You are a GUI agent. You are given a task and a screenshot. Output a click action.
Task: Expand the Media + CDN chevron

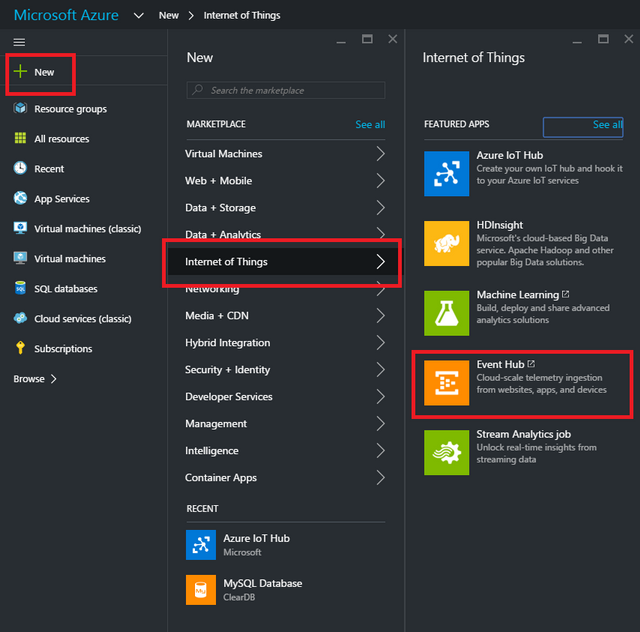[x=380, y=316]
